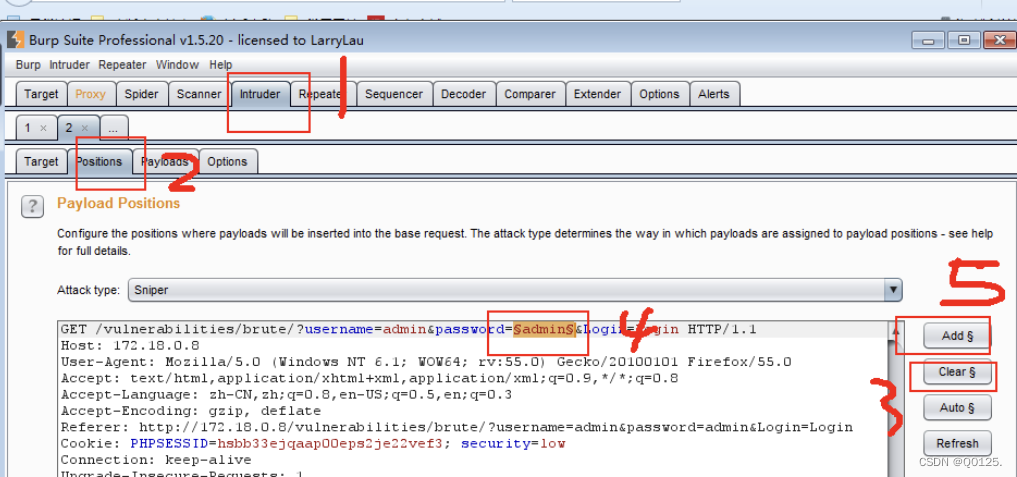Click the Auto § button
This screenshot has width=1017, height=477.
pyautogui.click(x=957, y=408)
